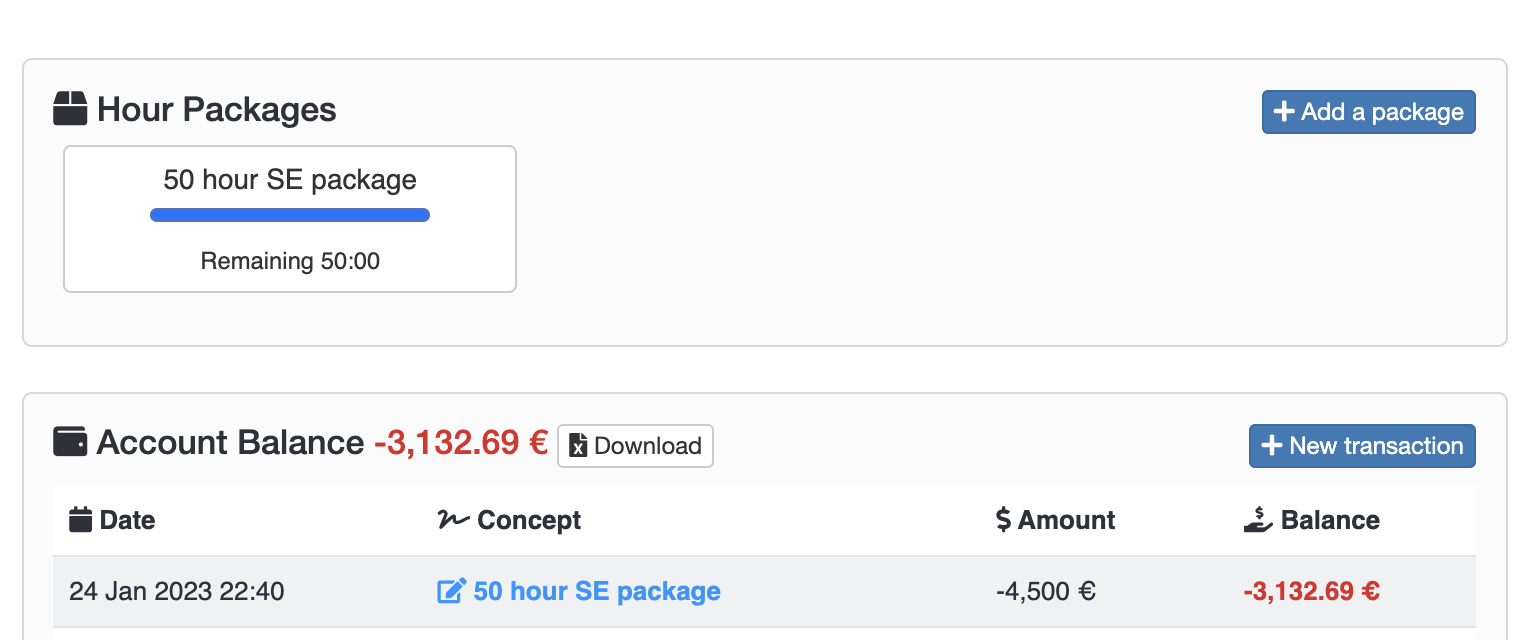The height and width of the screenshot is (640, 1528).
Task: Click the dollar icon beside Amount
Action: (1003, 520)
